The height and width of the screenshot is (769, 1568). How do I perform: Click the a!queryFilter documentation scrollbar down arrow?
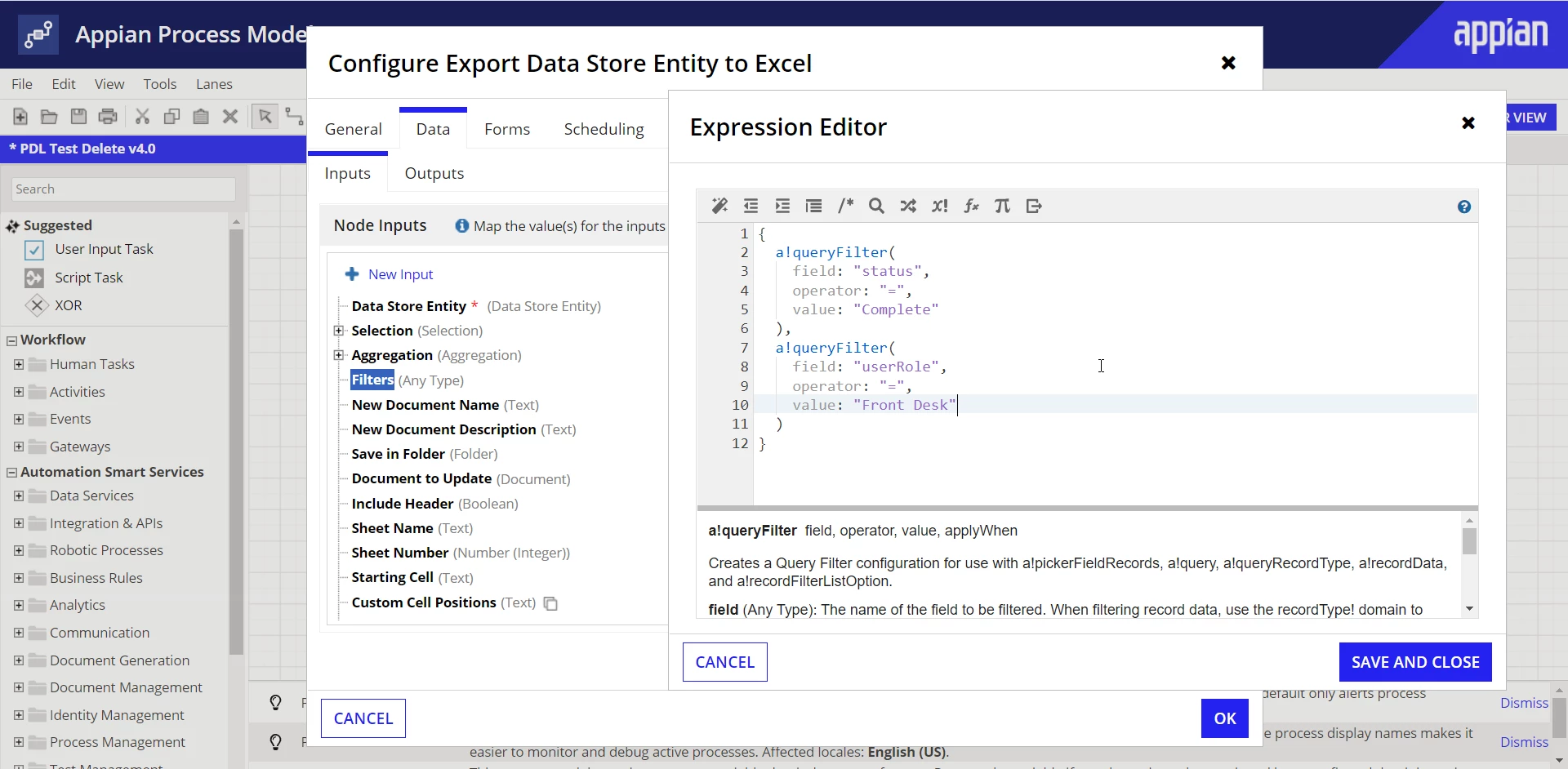tap(1469, 609)
